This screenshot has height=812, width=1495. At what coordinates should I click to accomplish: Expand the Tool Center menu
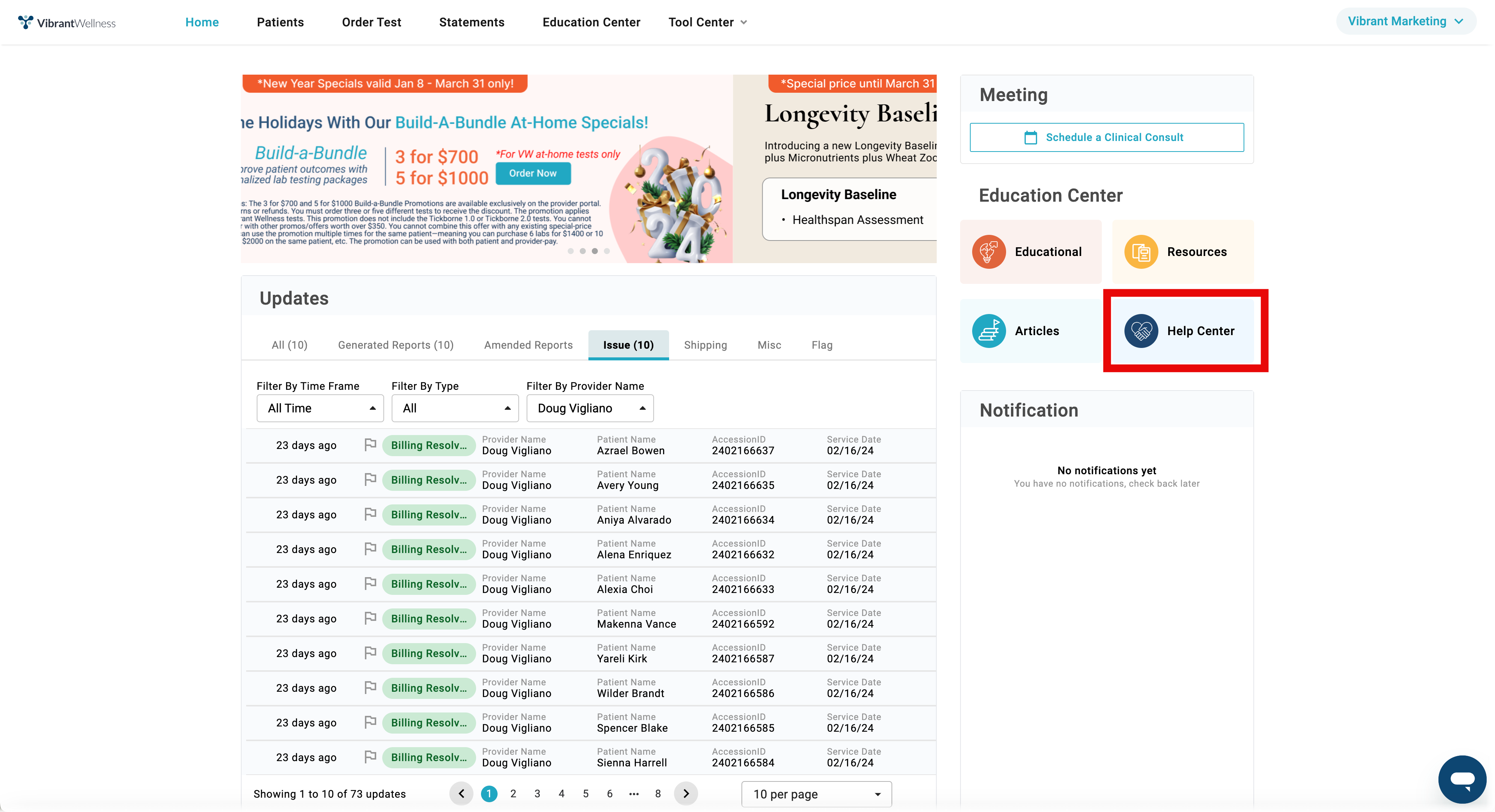[707, 22]
